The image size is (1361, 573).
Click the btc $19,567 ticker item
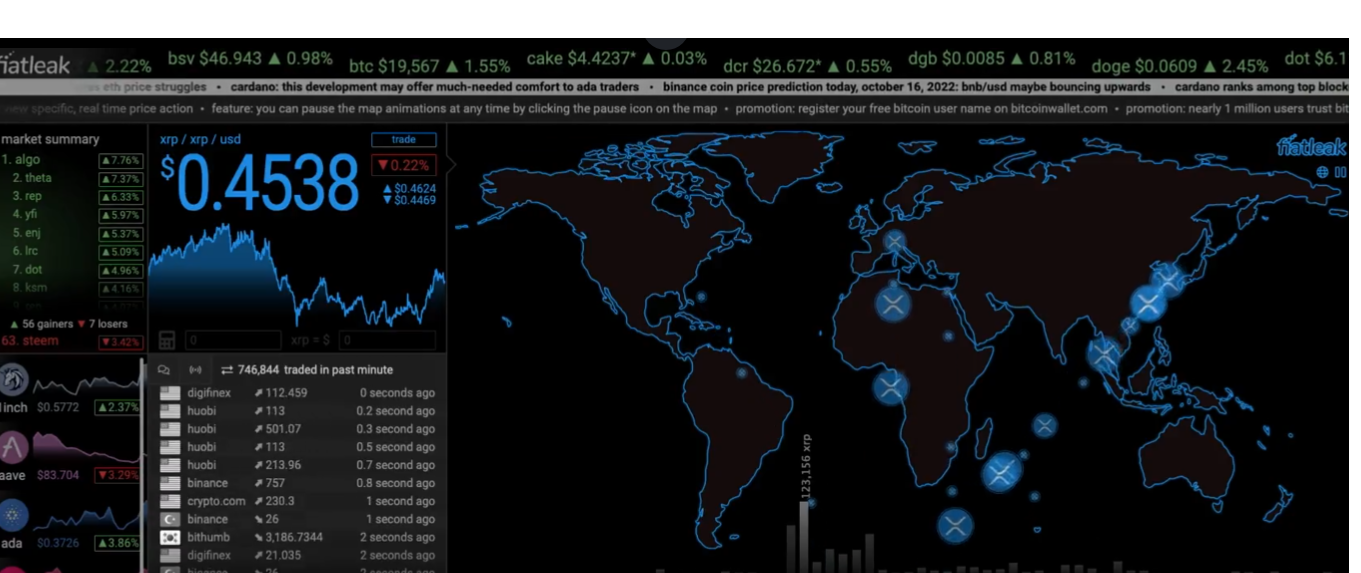430,66
